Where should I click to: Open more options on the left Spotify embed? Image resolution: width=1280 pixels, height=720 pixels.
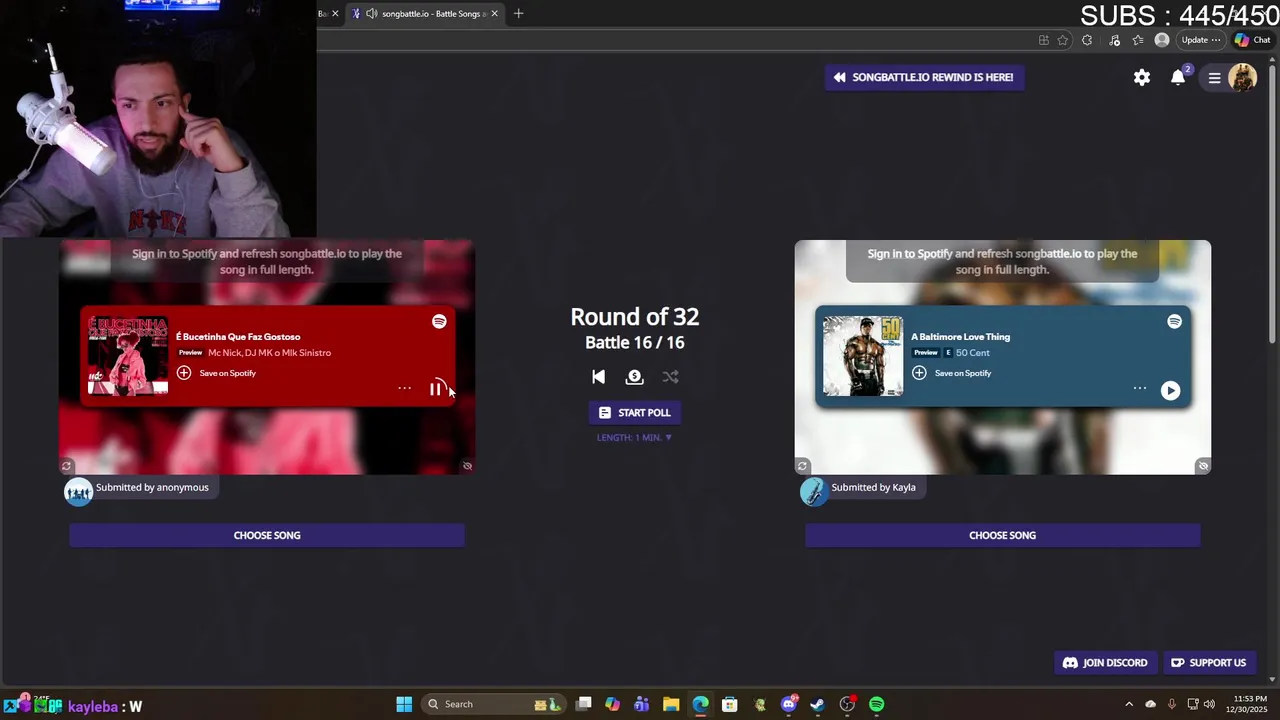click(x=404, y=388)
